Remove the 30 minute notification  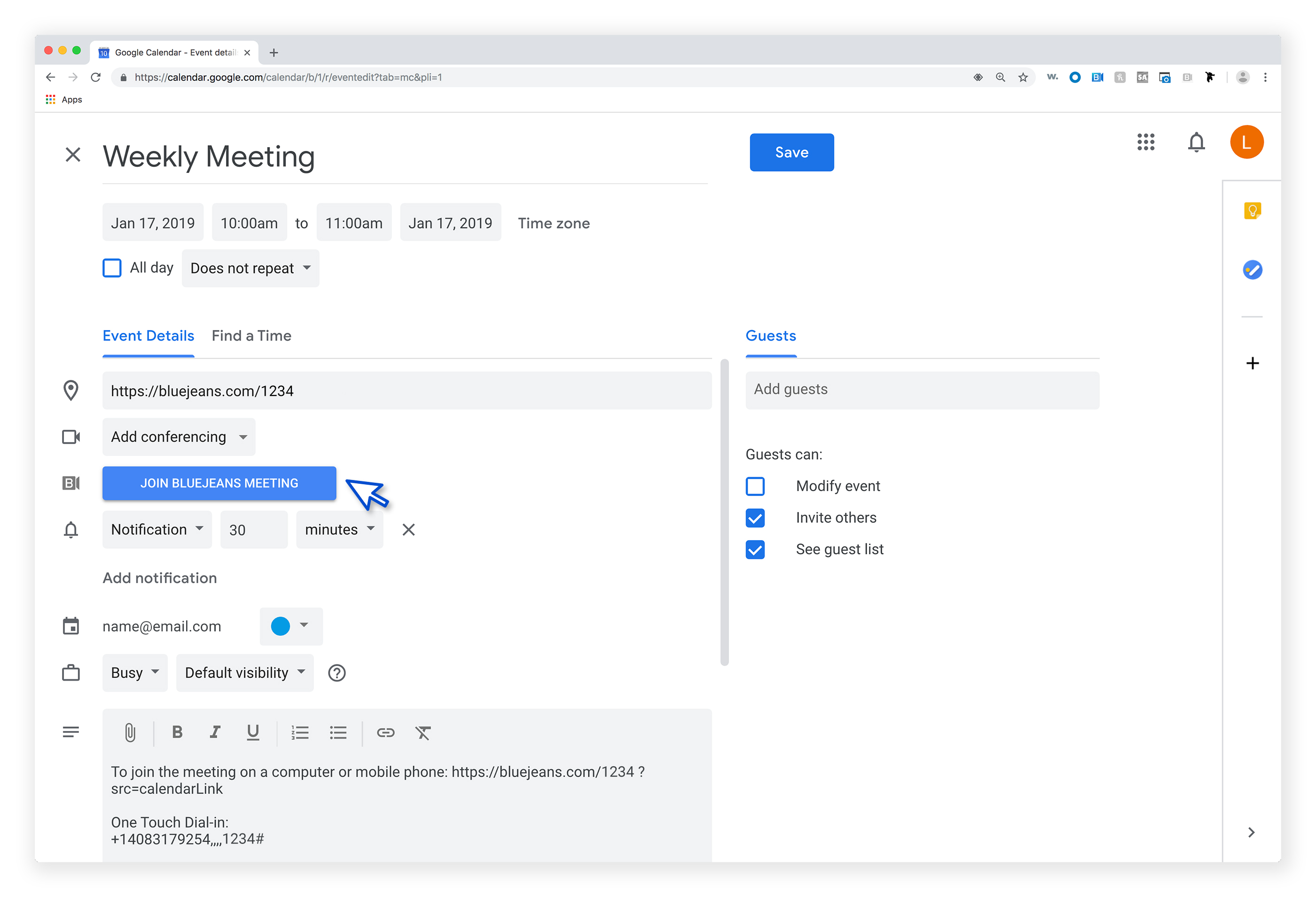pos(408,529)
